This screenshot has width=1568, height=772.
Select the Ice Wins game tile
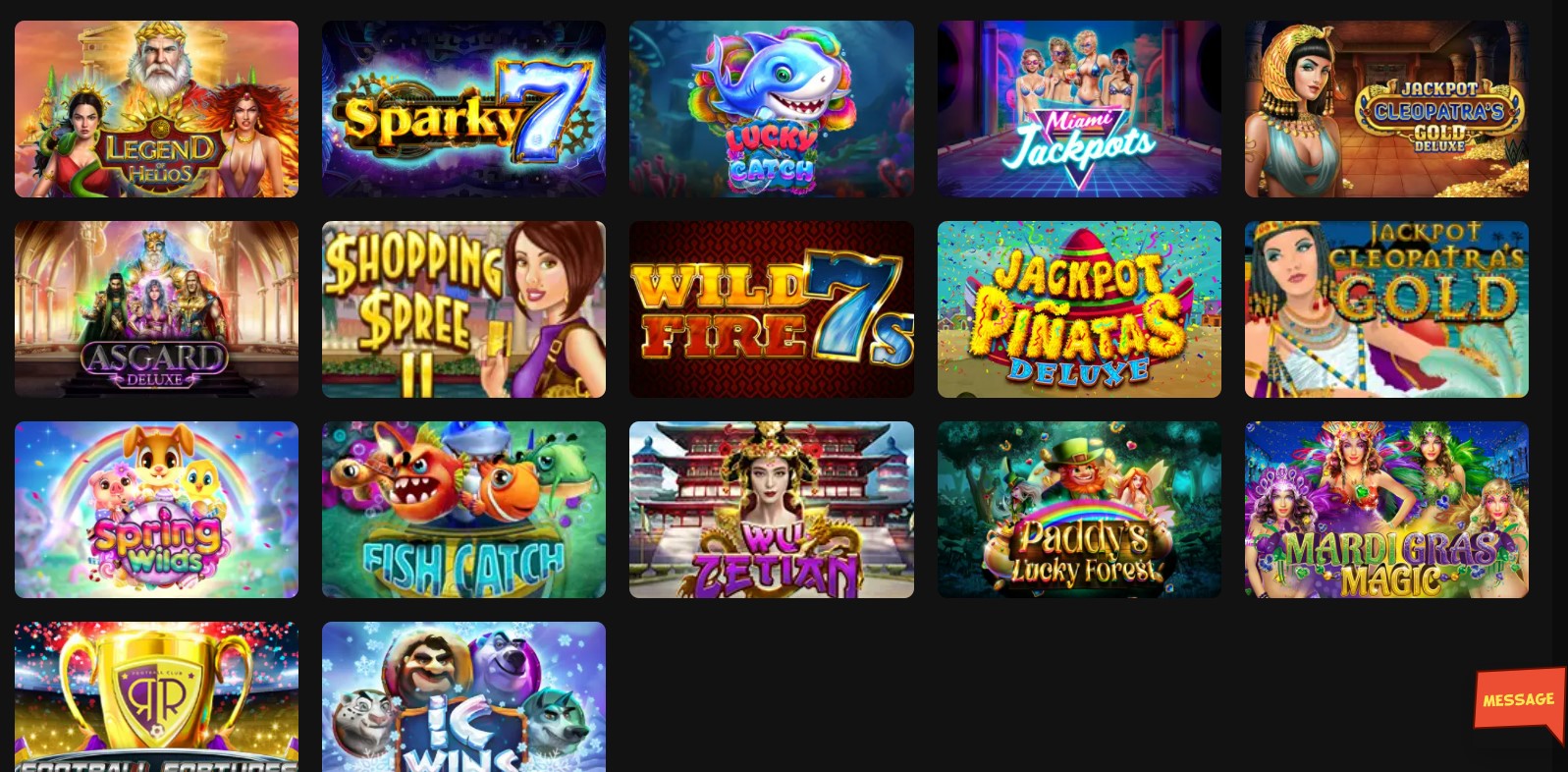pos(463,697)
